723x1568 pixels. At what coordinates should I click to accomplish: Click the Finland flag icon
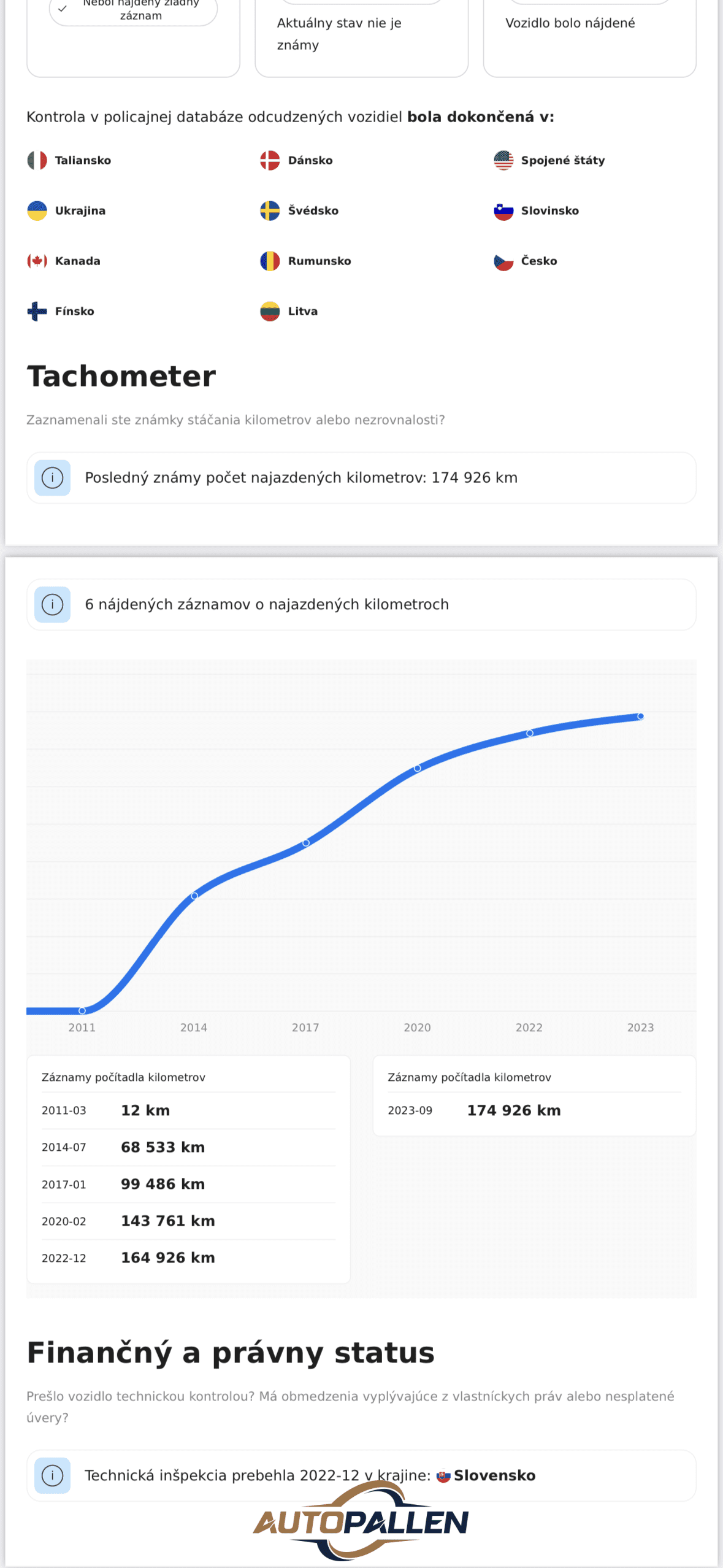pyautogui.click(x=37, y=311)
